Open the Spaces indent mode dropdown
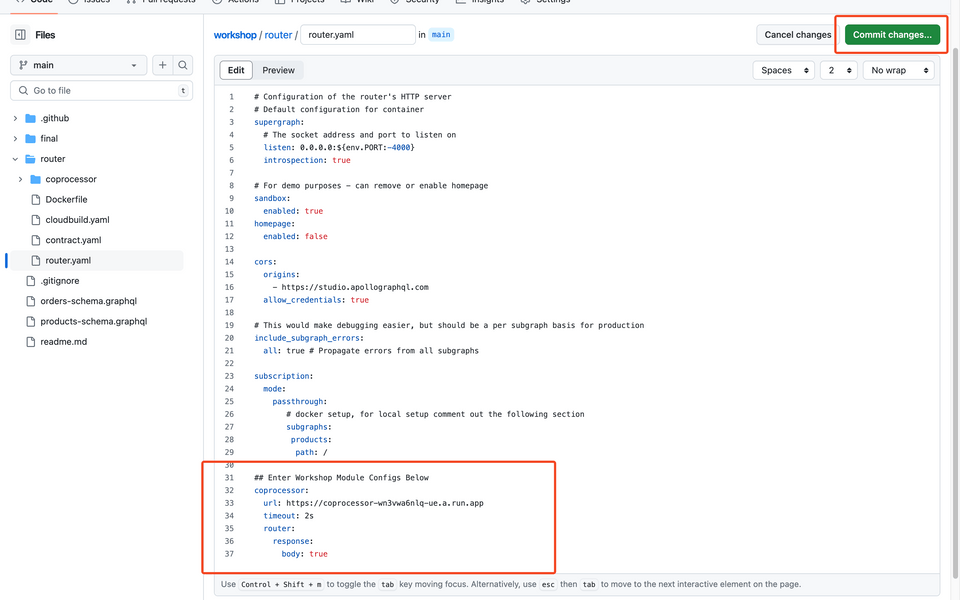 784,70
